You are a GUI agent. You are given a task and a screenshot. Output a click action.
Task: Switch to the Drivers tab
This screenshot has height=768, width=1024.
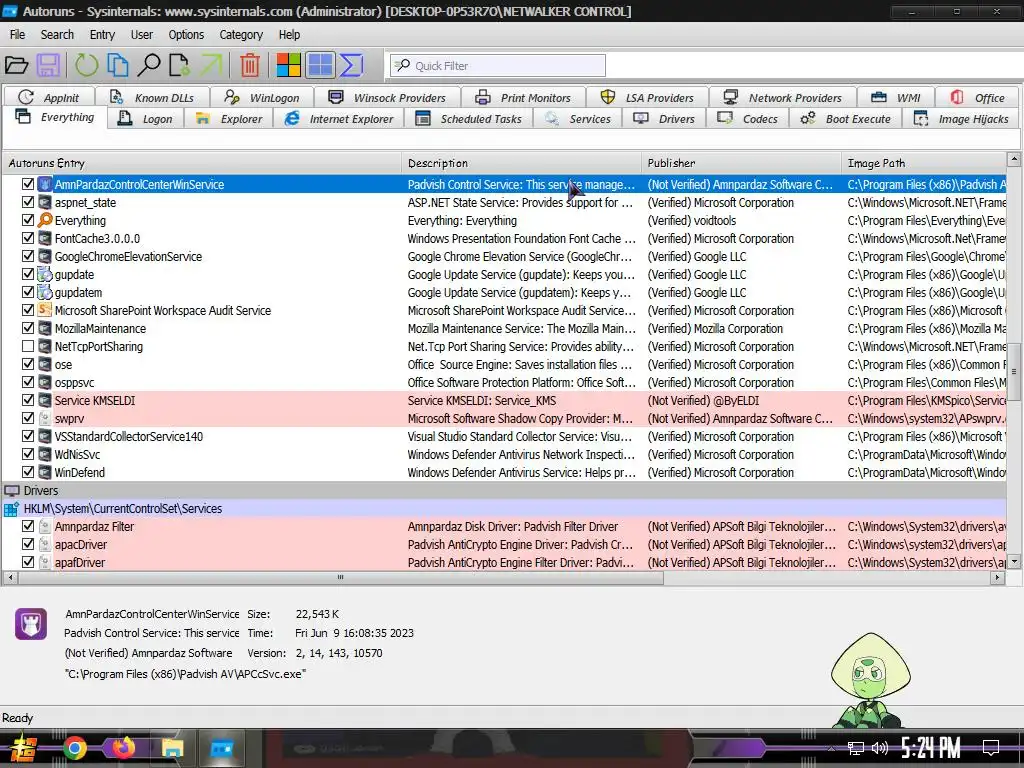click(665, 119)
